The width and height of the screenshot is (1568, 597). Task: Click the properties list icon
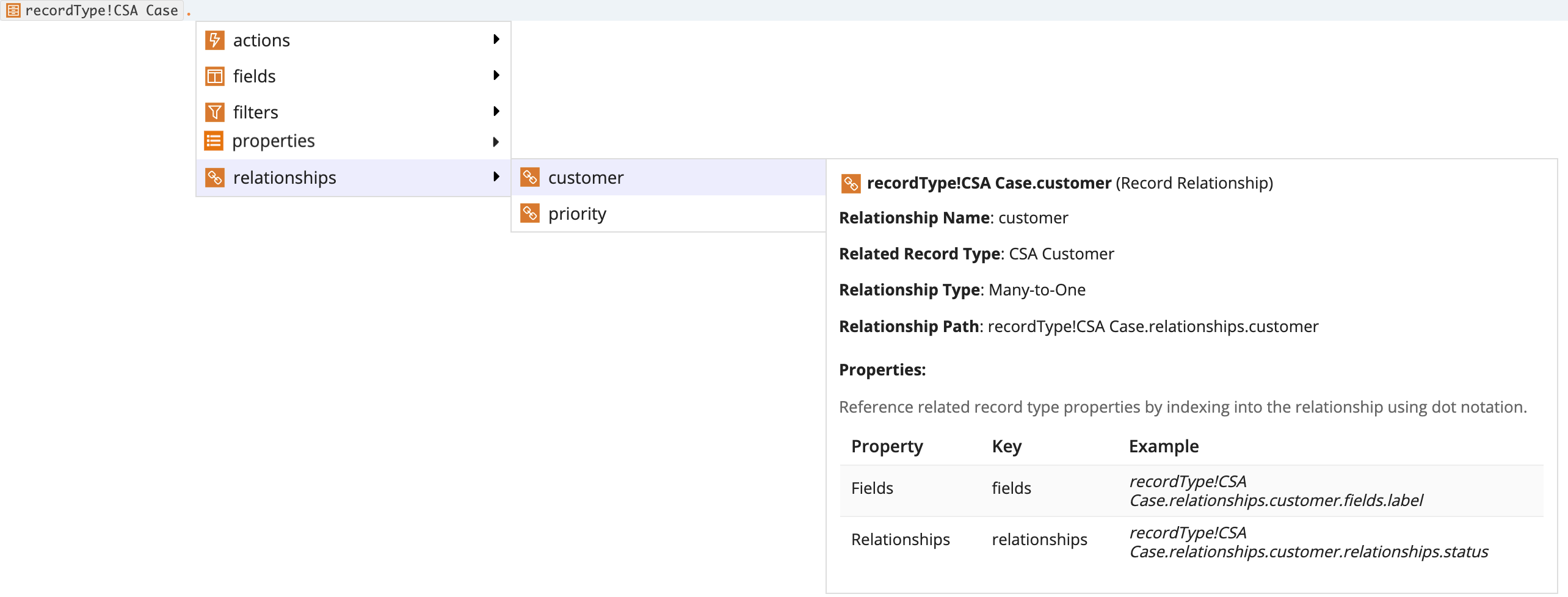(x=214, y=141)
